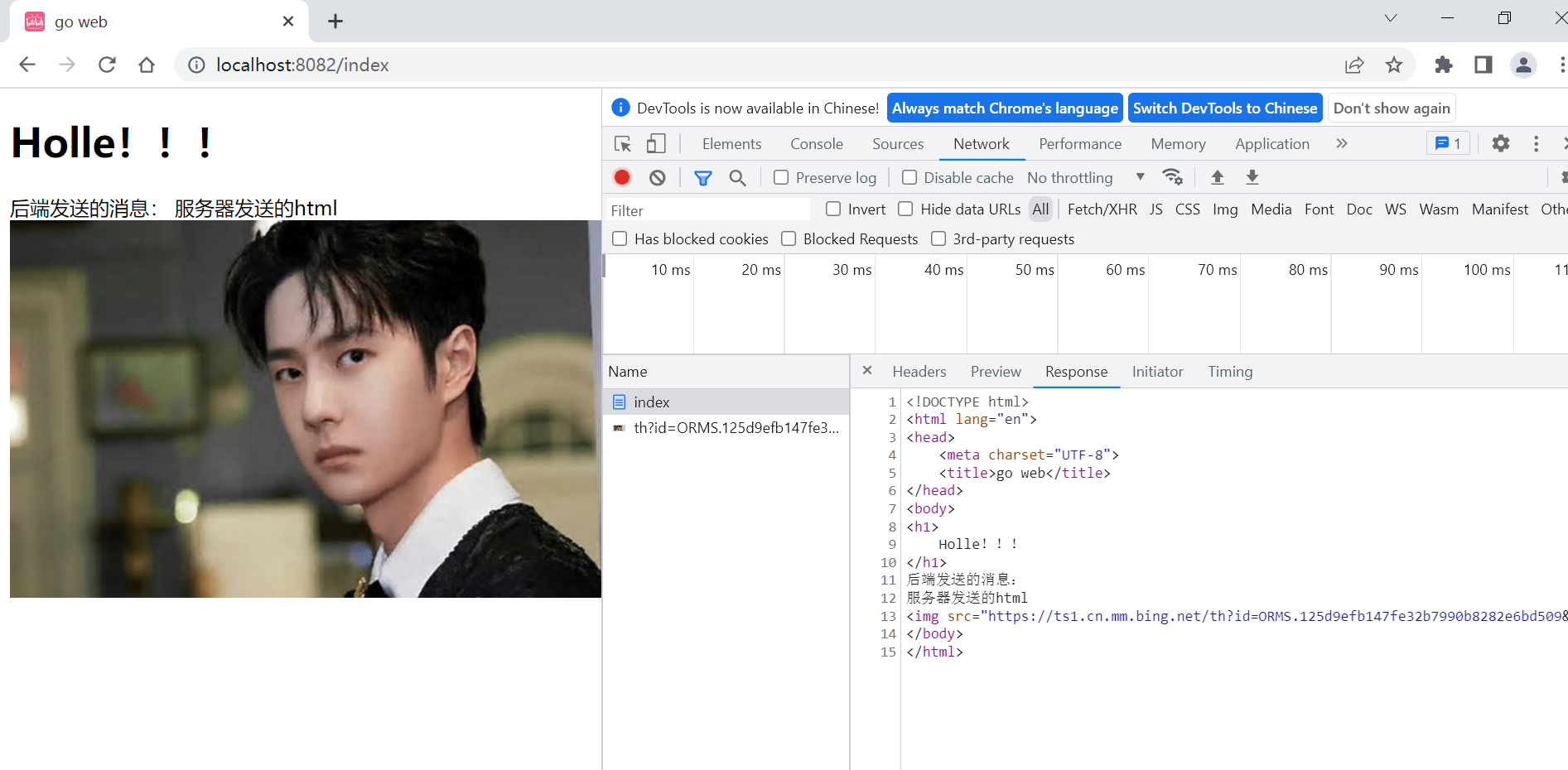View site information icon in address bar
This screenshot has width=1568, height=770.
196,65
